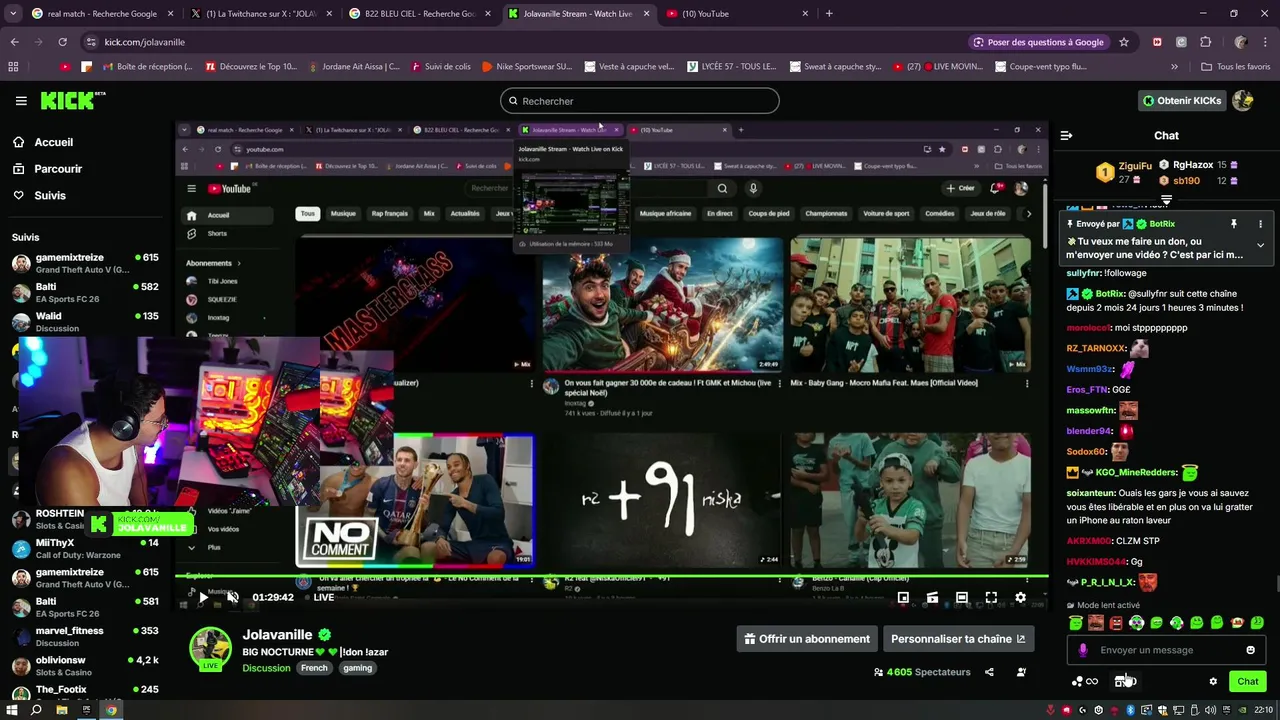Play the Kick stream
Viewport: 1280px width, 720px height.
coord(203,597)
